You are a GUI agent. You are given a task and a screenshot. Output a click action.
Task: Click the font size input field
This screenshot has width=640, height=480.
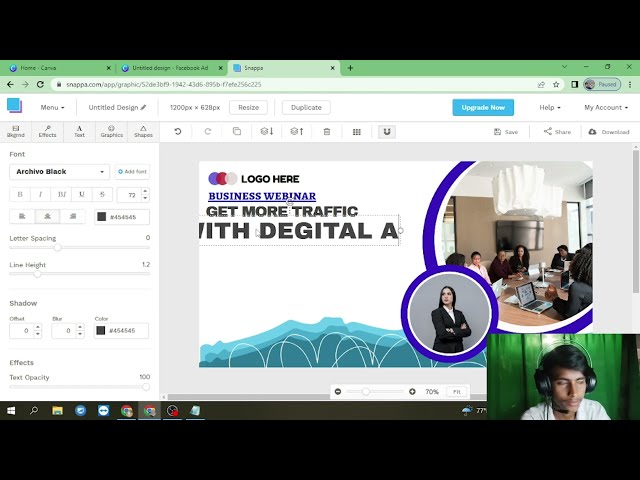pyautogui.click(x=129, y=195)
